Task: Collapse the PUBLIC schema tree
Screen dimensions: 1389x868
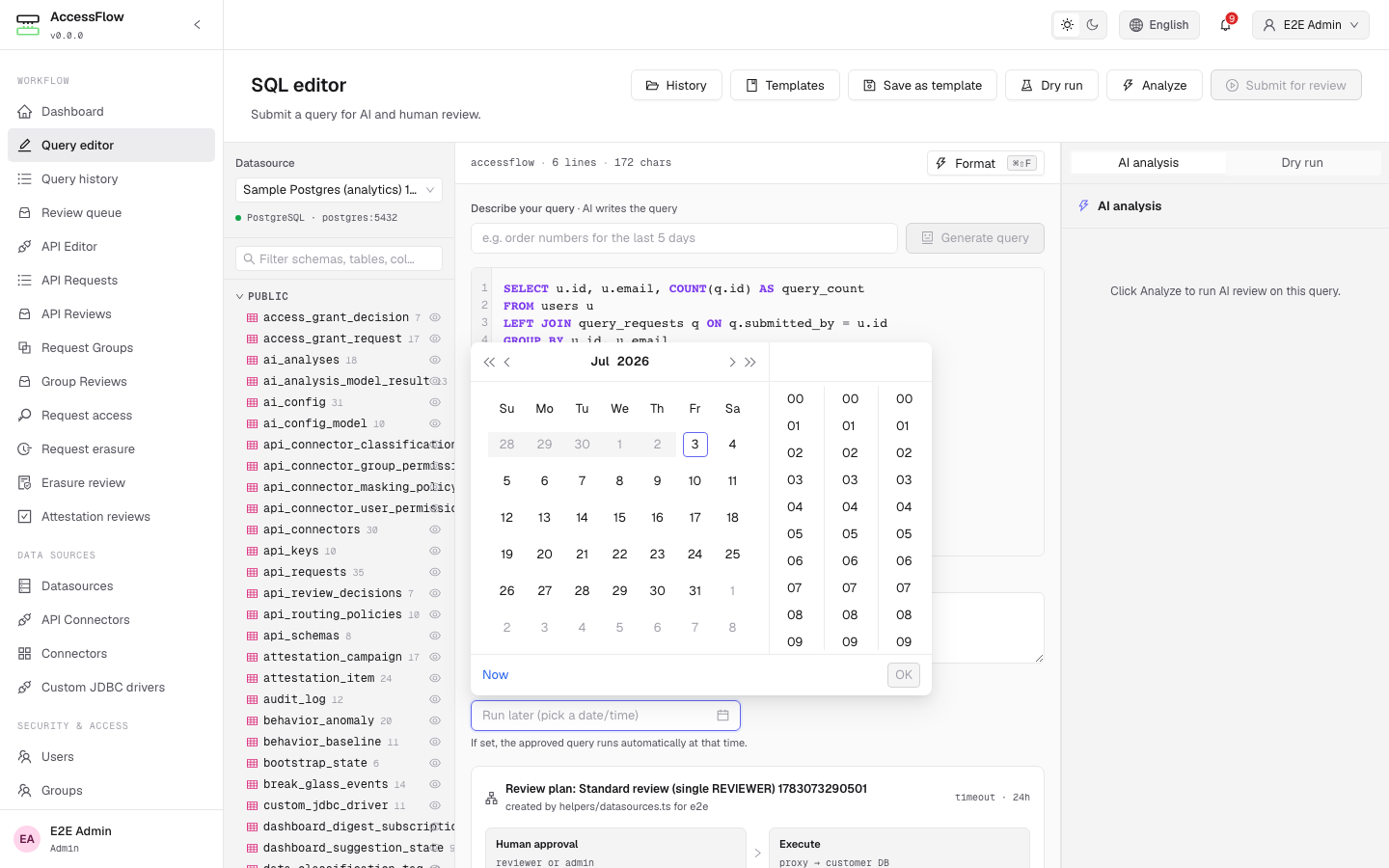Action: 240,296
